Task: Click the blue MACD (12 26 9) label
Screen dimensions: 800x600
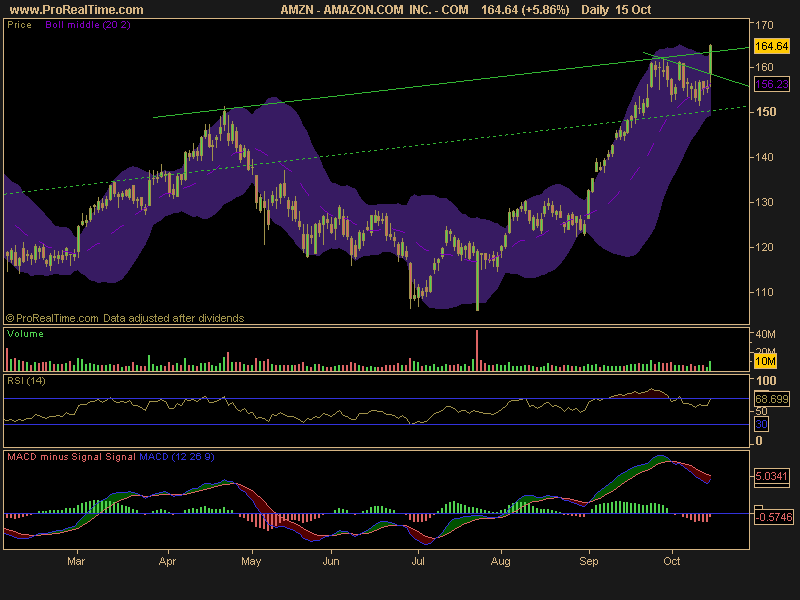Action: click(x=177, y=457)
